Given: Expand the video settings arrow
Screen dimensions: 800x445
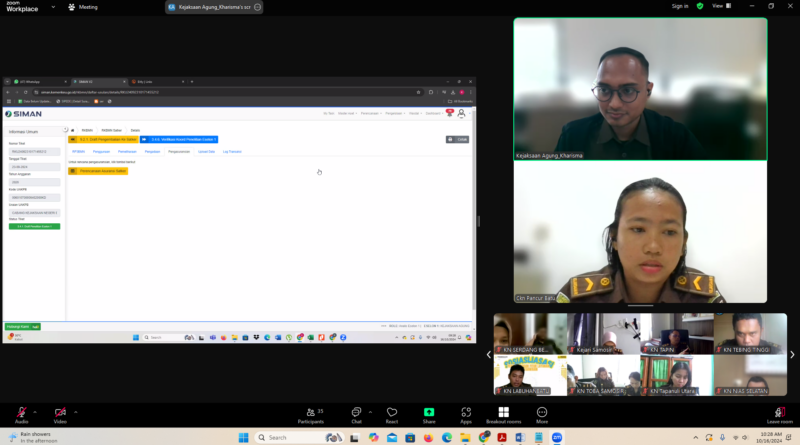Looking at the screenshot, I should (76, 411).
